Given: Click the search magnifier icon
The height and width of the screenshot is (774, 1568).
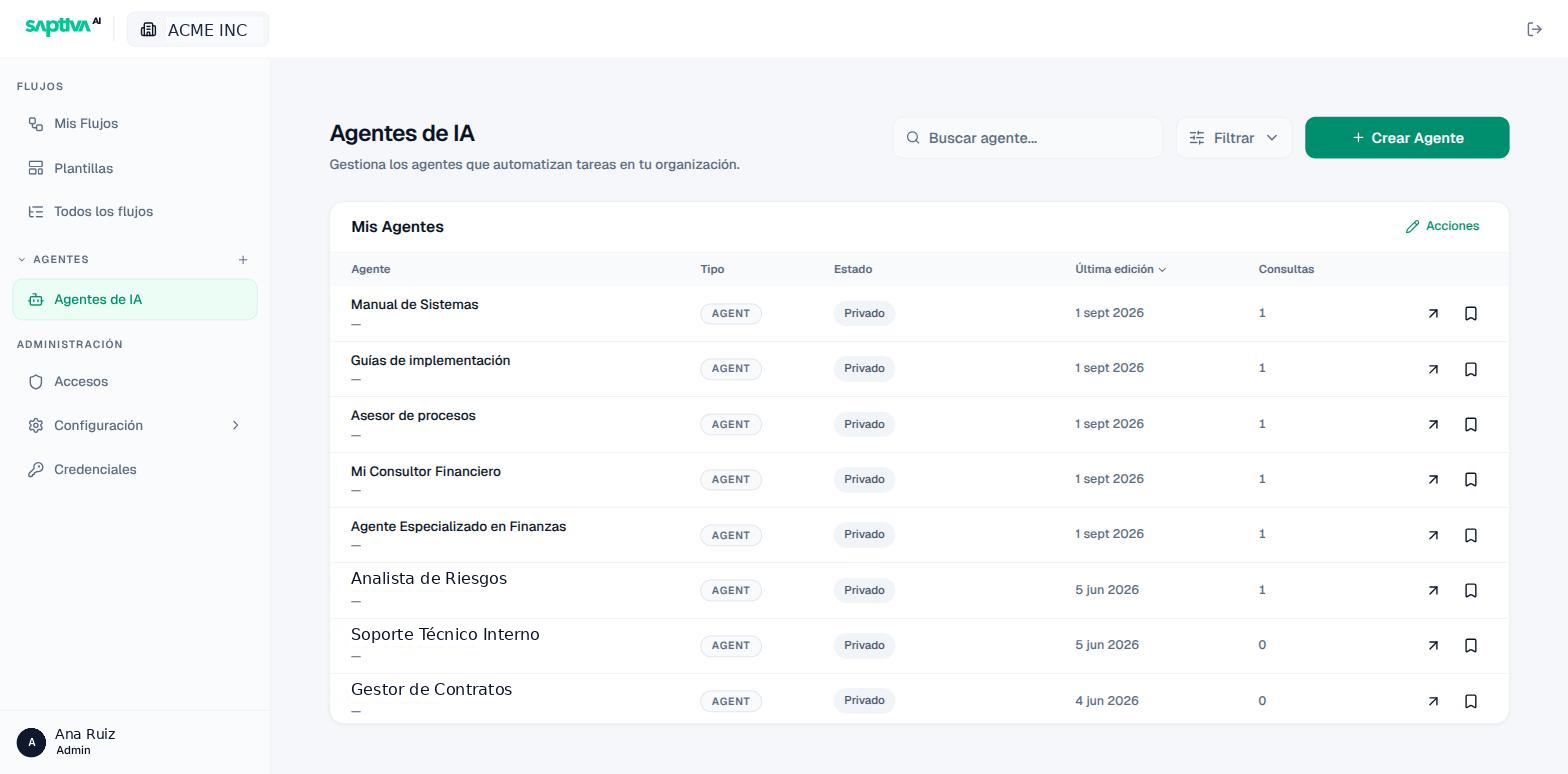Looking at the screenshot, I should point(913,138).
